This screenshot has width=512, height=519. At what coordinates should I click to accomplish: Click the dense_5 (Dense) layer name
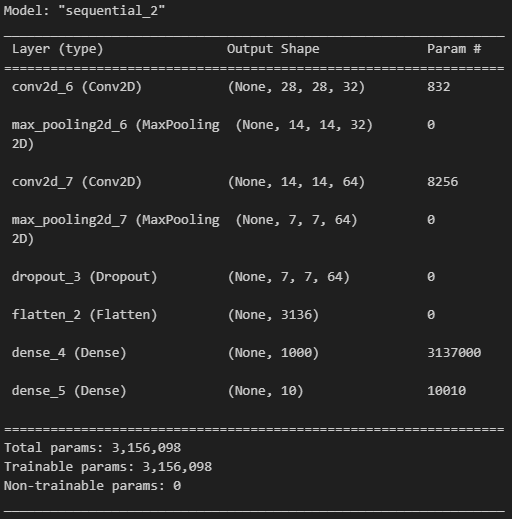click(x=69, y=391)
